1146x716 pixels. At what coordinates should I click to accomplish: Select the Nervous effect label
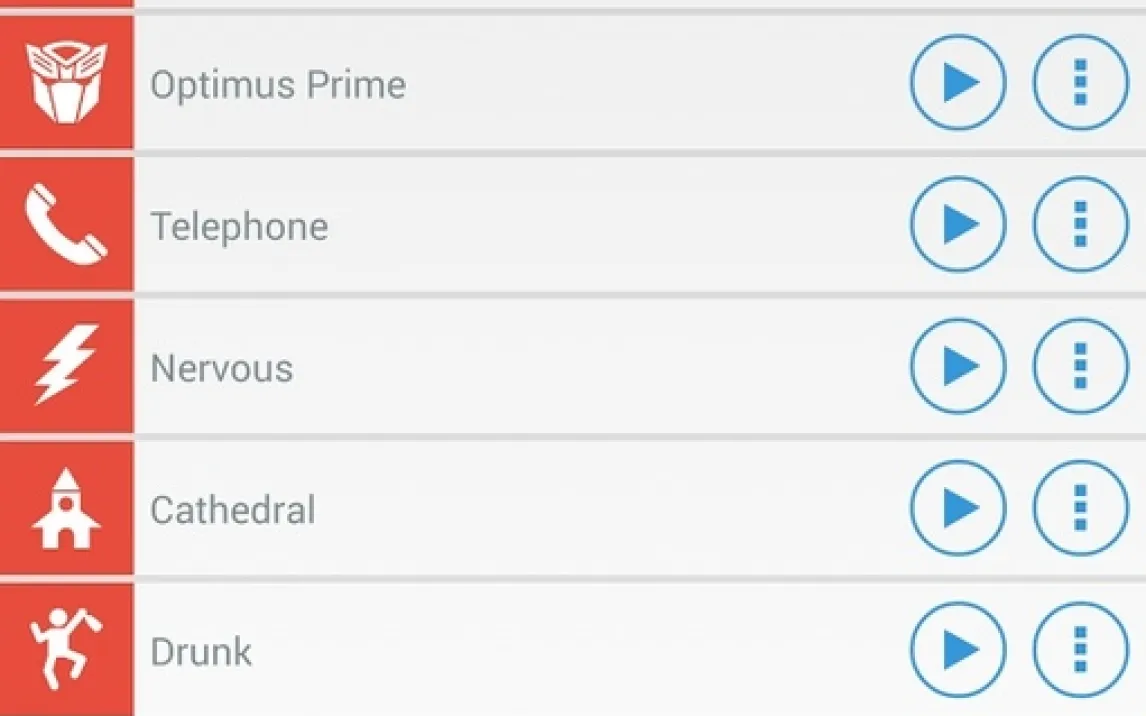(x=221, y=369)
